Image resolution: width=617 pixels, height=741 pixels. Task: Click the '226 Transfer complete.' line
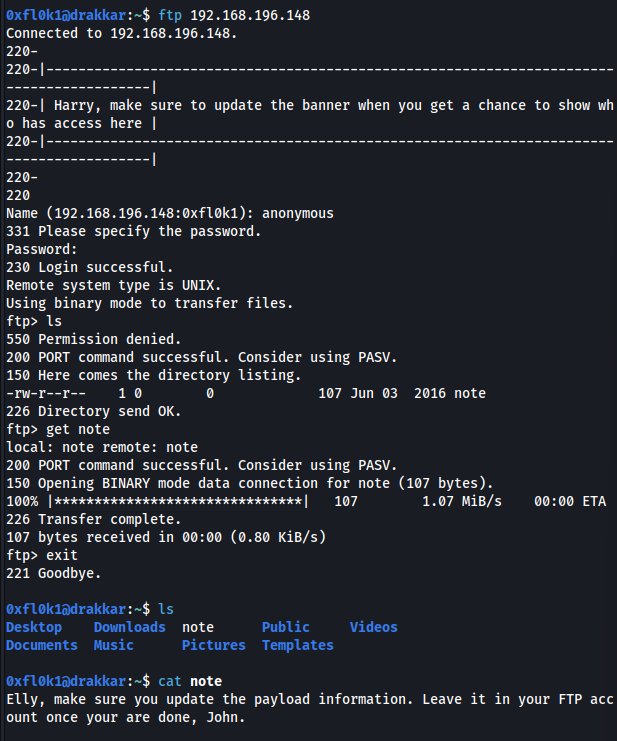[x=94, y=519]
